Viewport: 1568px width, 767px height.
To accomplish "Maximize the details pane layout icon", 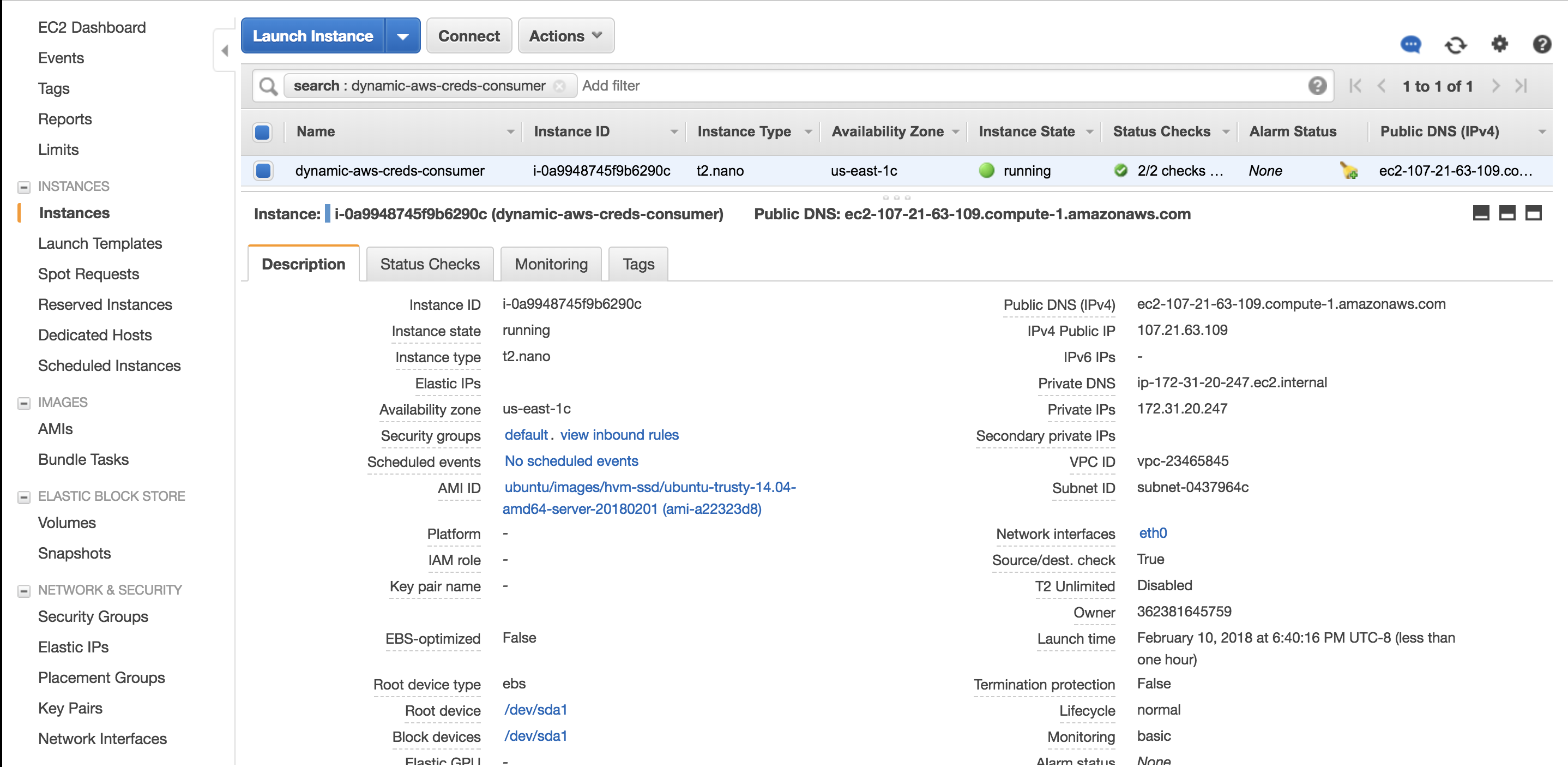I will (1533, 213).
